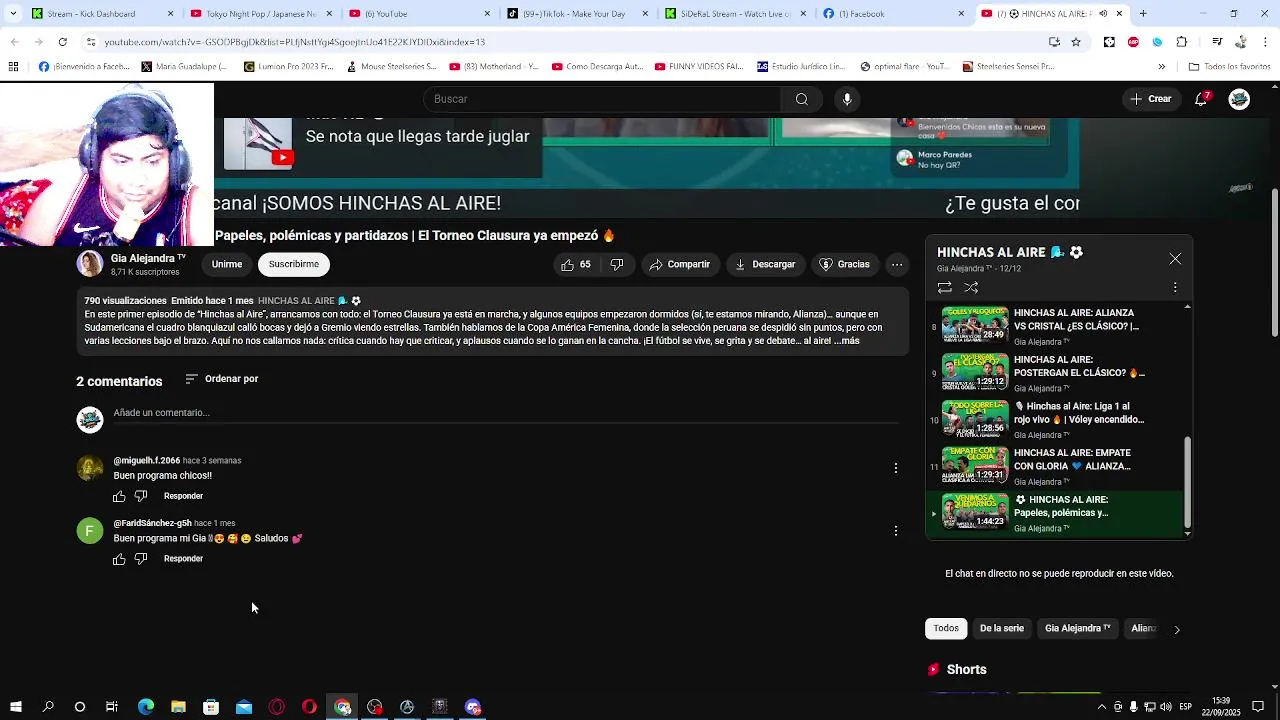The width and height of the screenshot is (1280, 720).
Task: Open the Chrome apps grid in bookmarks bar
Action: (13, 67)
